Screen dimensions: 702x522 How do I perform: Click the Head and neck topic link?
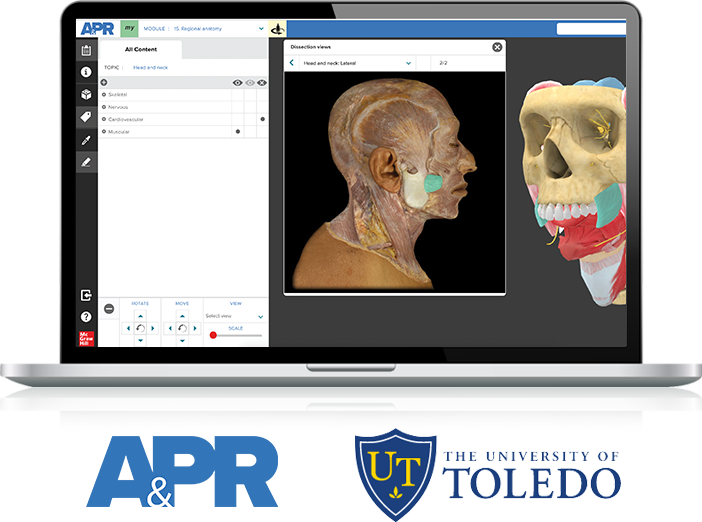[150, 68]
